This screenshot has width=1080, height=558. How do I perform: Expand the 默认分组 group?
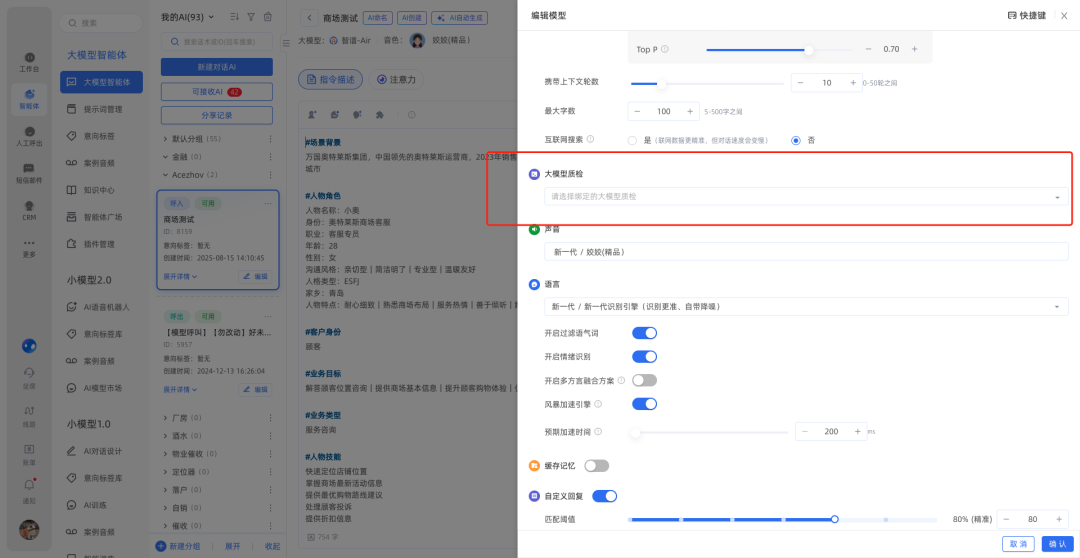pos(167,139)
